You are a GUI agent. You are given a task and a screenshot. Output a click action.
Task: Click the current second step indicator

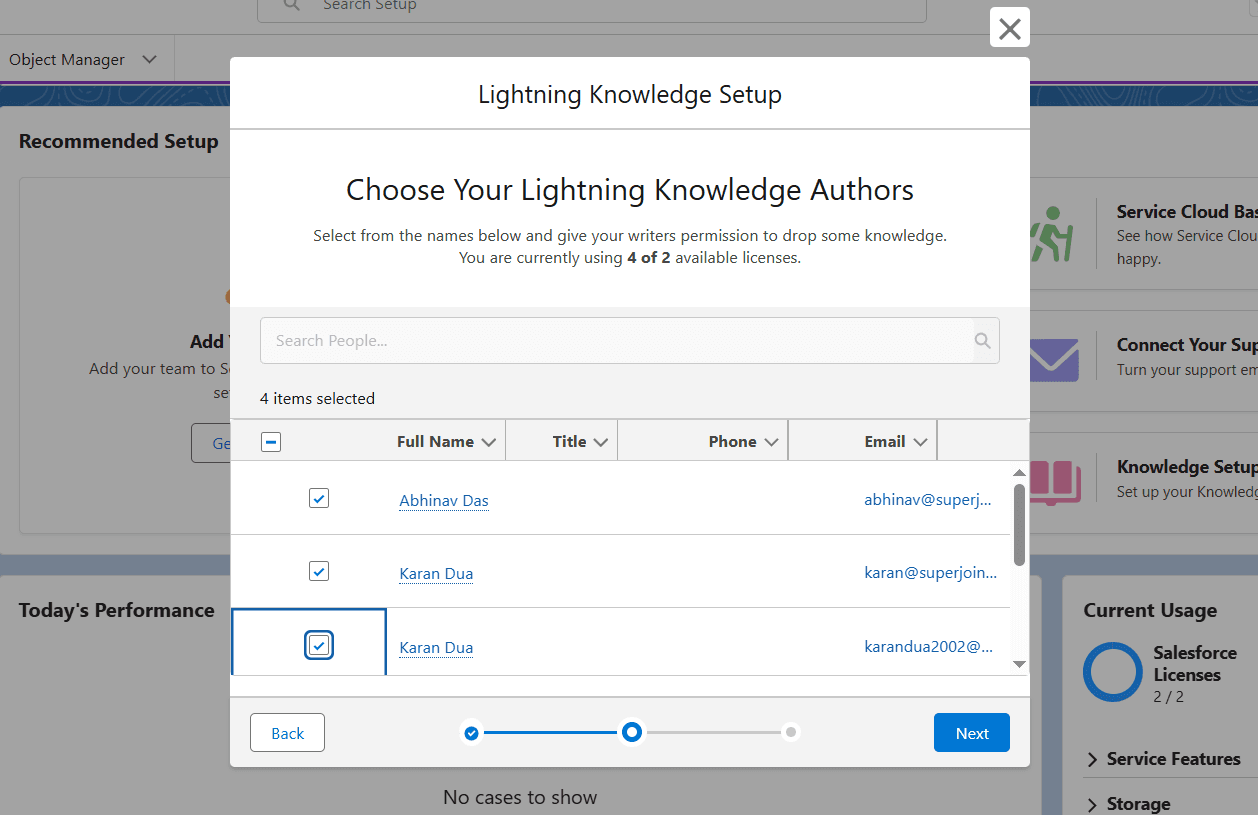point(631,733)
